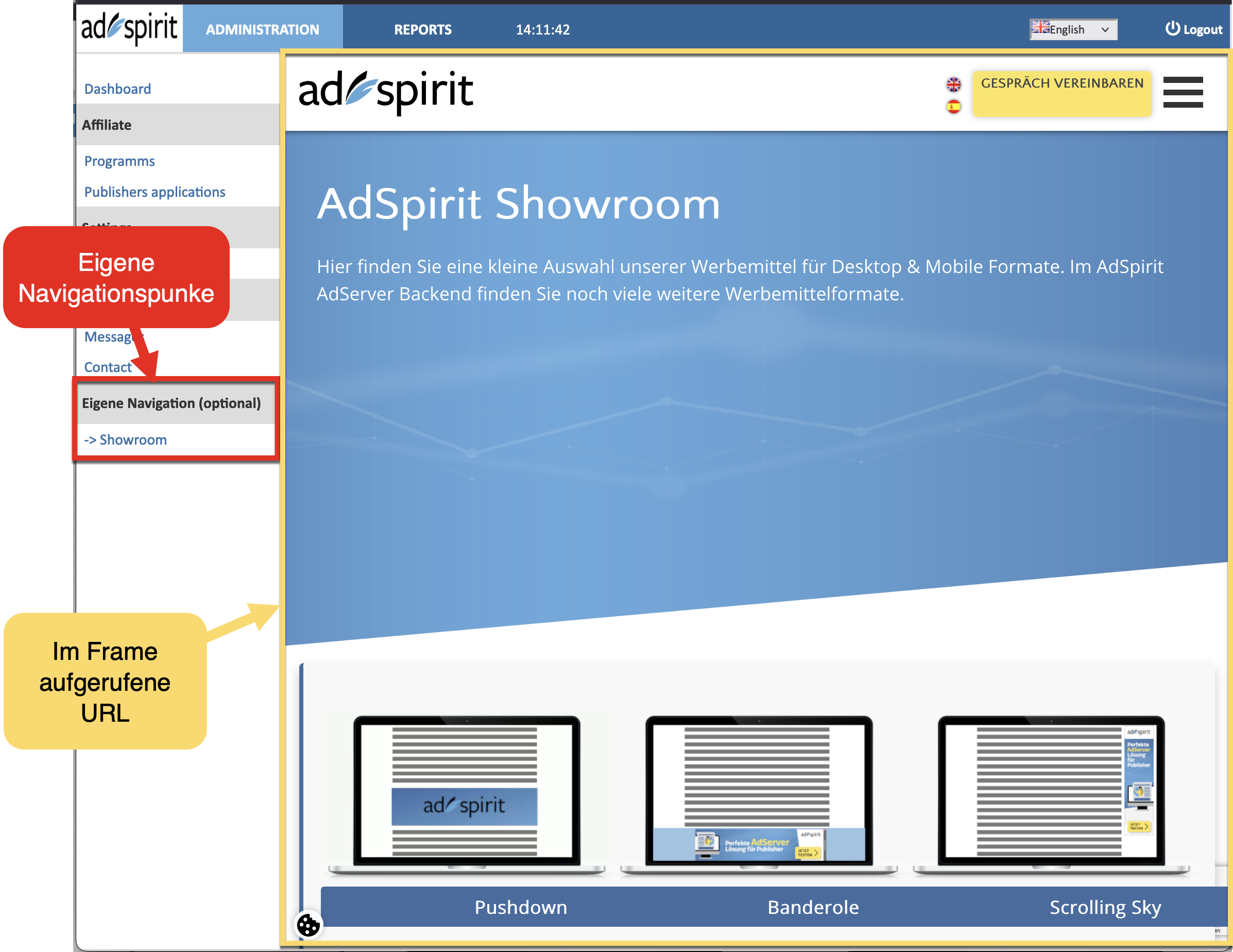Open Publishers applications link
Screen dimensions: 1233x952
(155, 192)
